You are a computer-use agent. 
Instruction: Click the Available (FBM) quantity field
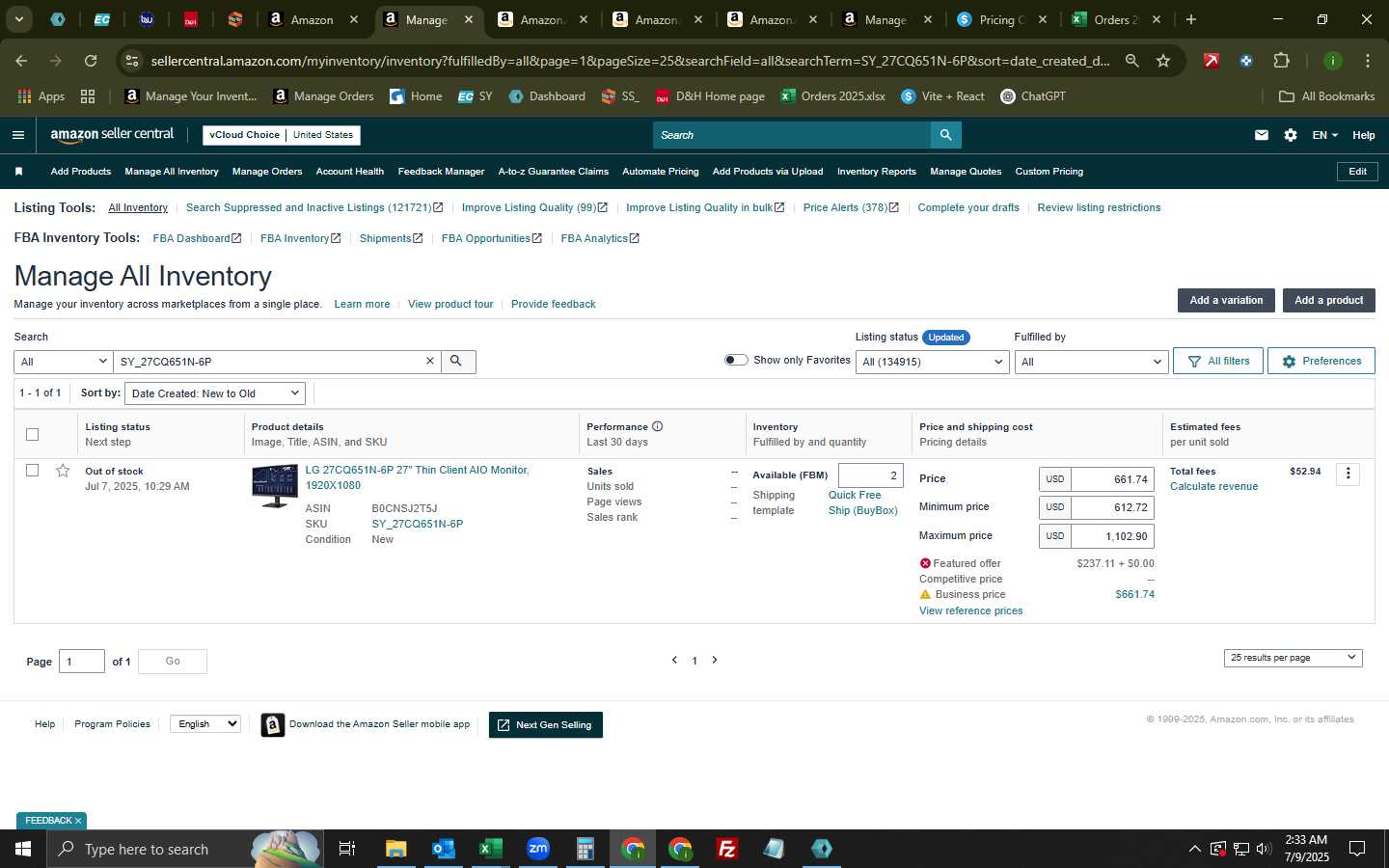click(870, 475)
